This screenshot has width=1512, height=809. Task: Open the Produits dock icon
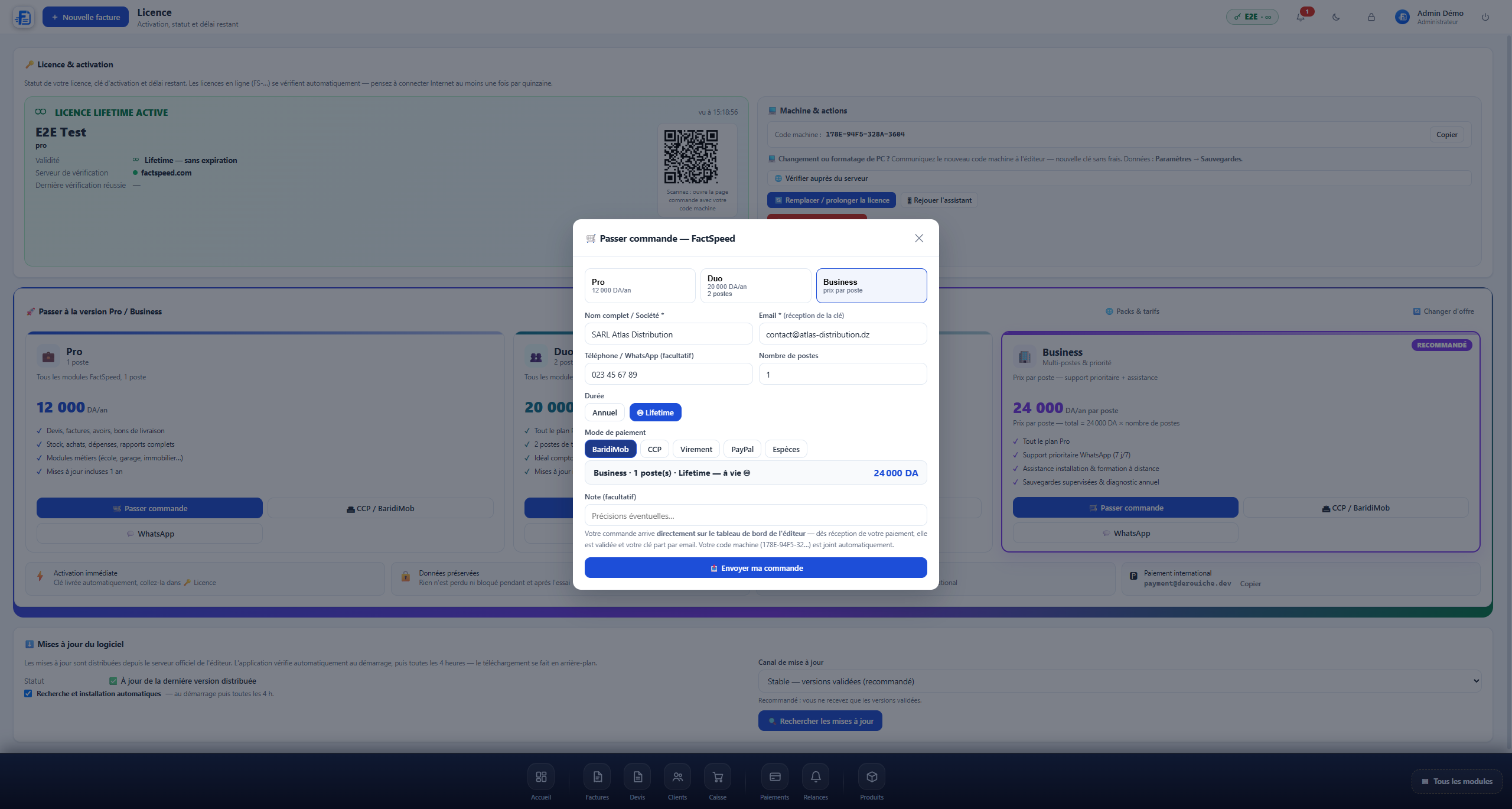(872, 776)
